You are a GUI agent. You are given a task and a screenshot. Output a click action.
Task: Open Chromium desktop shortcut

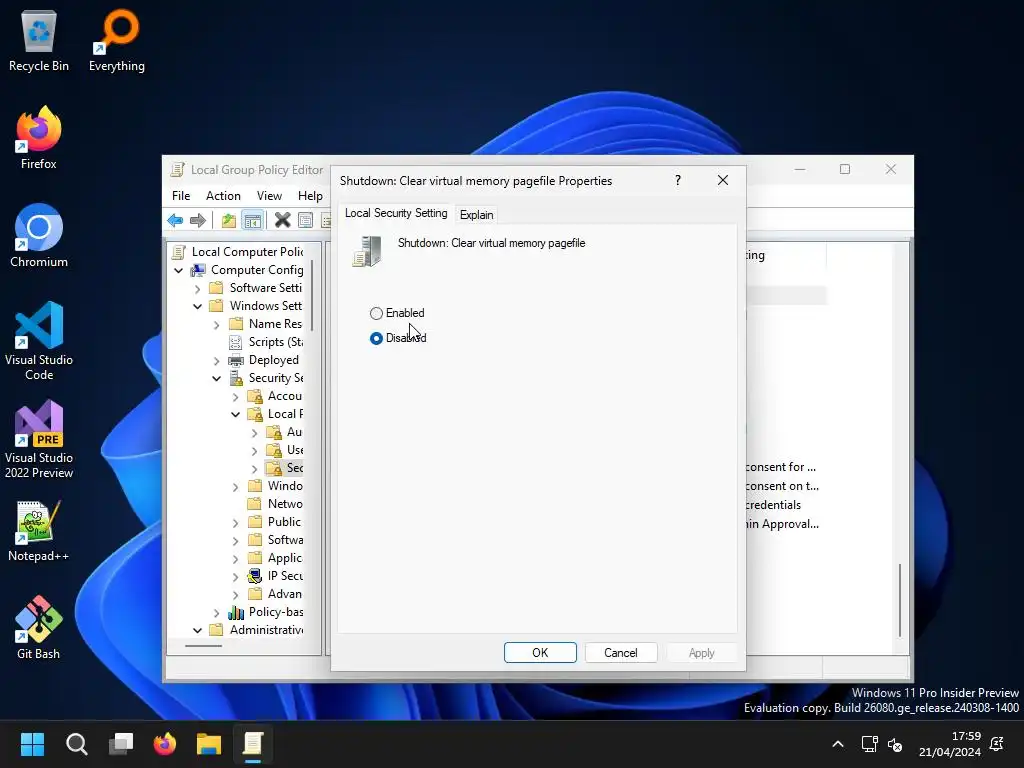(39, 236)
